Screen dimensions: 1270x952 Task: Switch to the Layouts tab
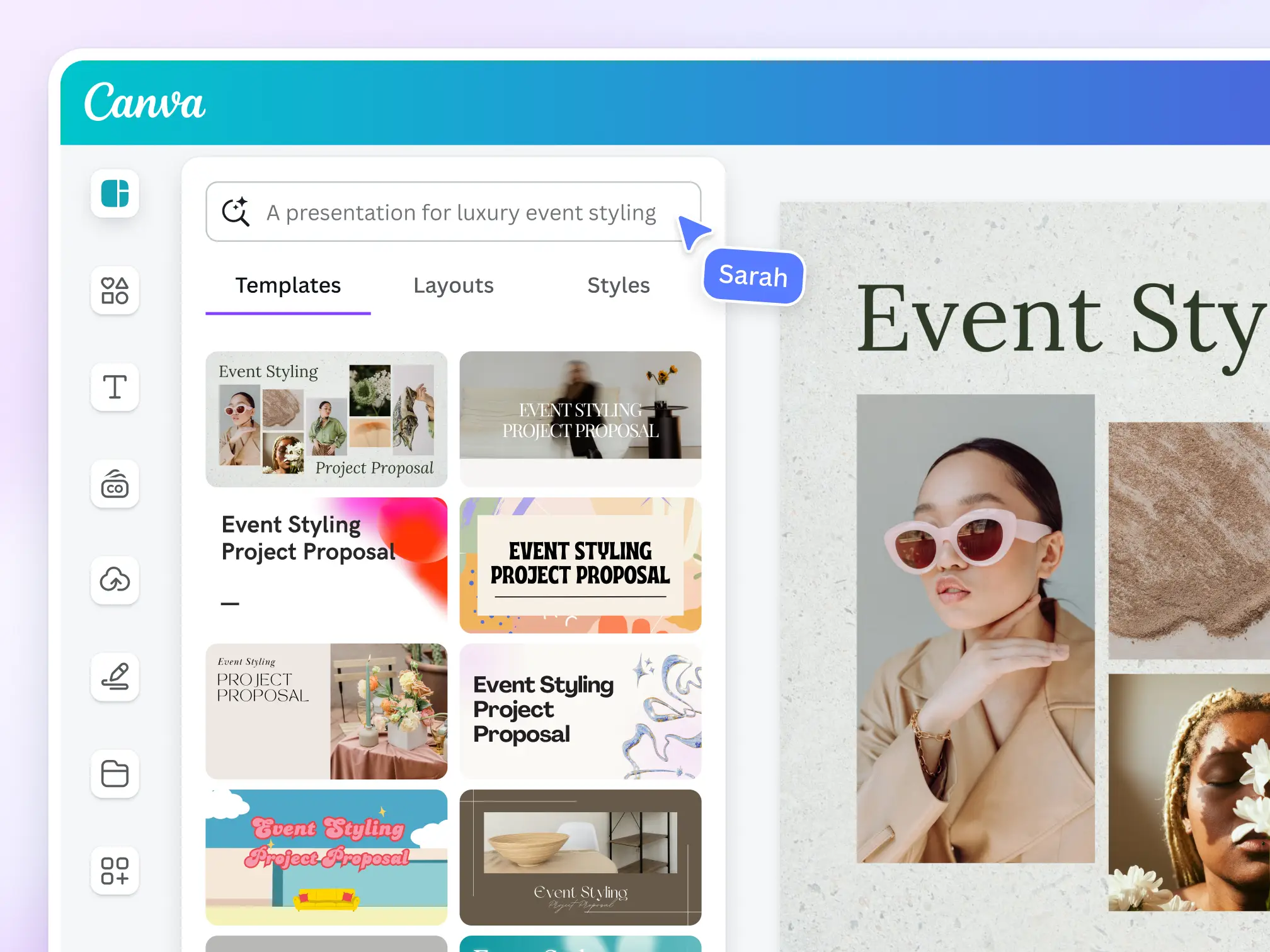453,285
